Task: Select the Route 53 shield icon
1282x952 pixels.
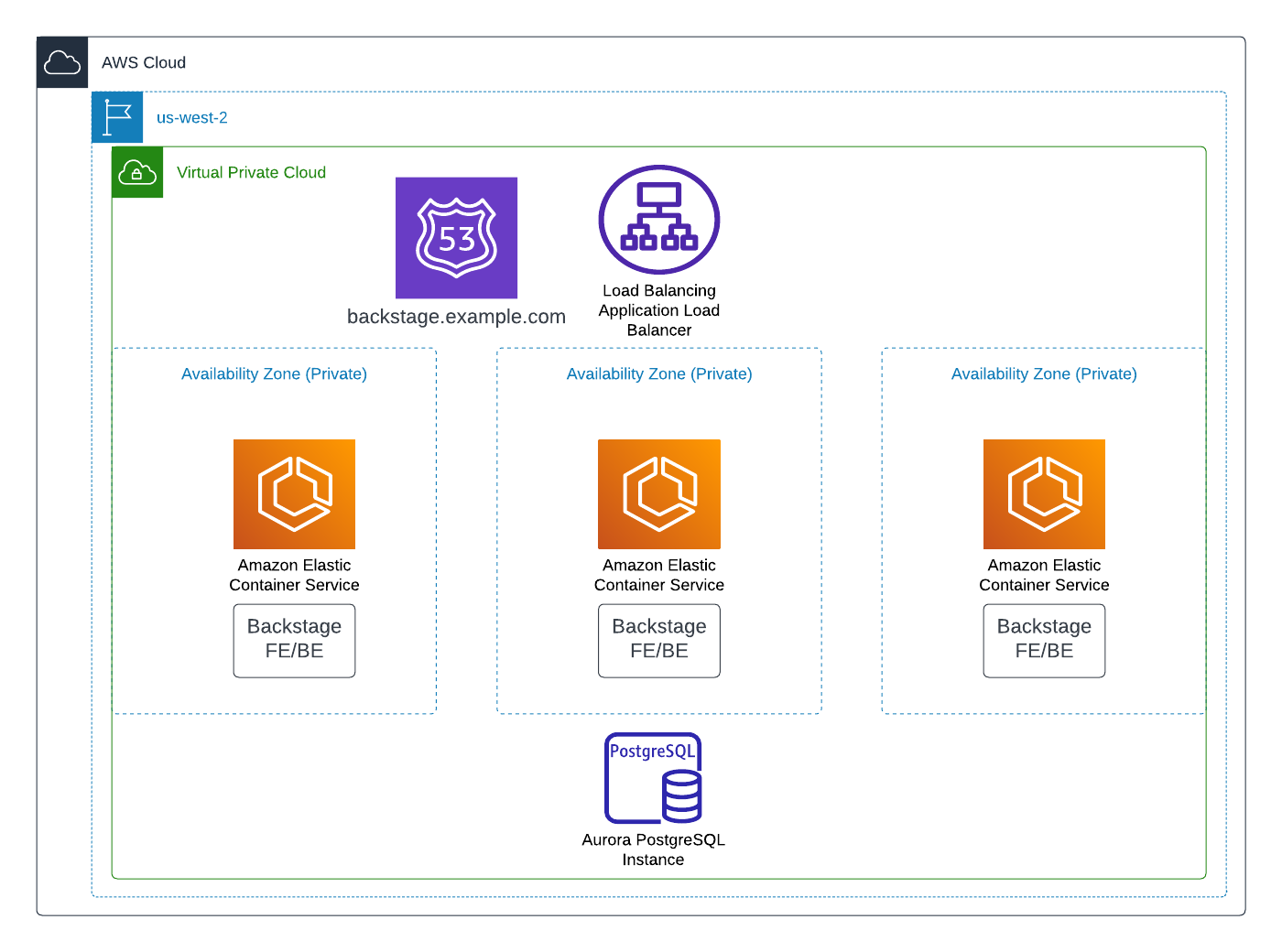Action: point(456,238)
